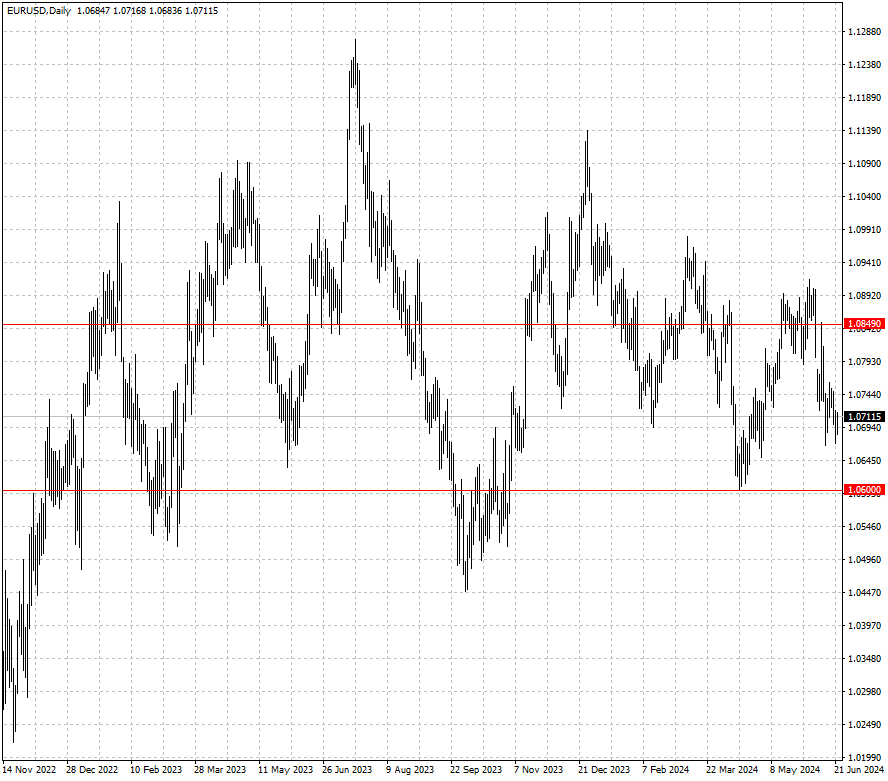Screen dimensions: 888x781
Task: Click the 1.09910 price axis label
Action: (x=864, y=229)
